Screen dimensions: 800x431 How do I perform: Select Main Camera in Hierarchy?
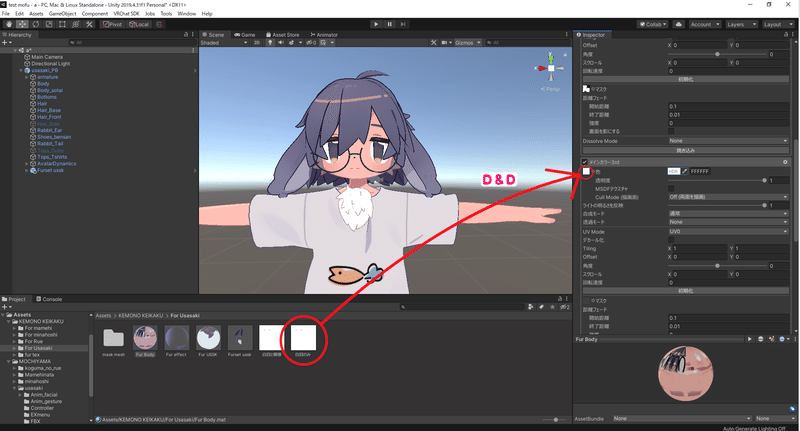(47, 57)
